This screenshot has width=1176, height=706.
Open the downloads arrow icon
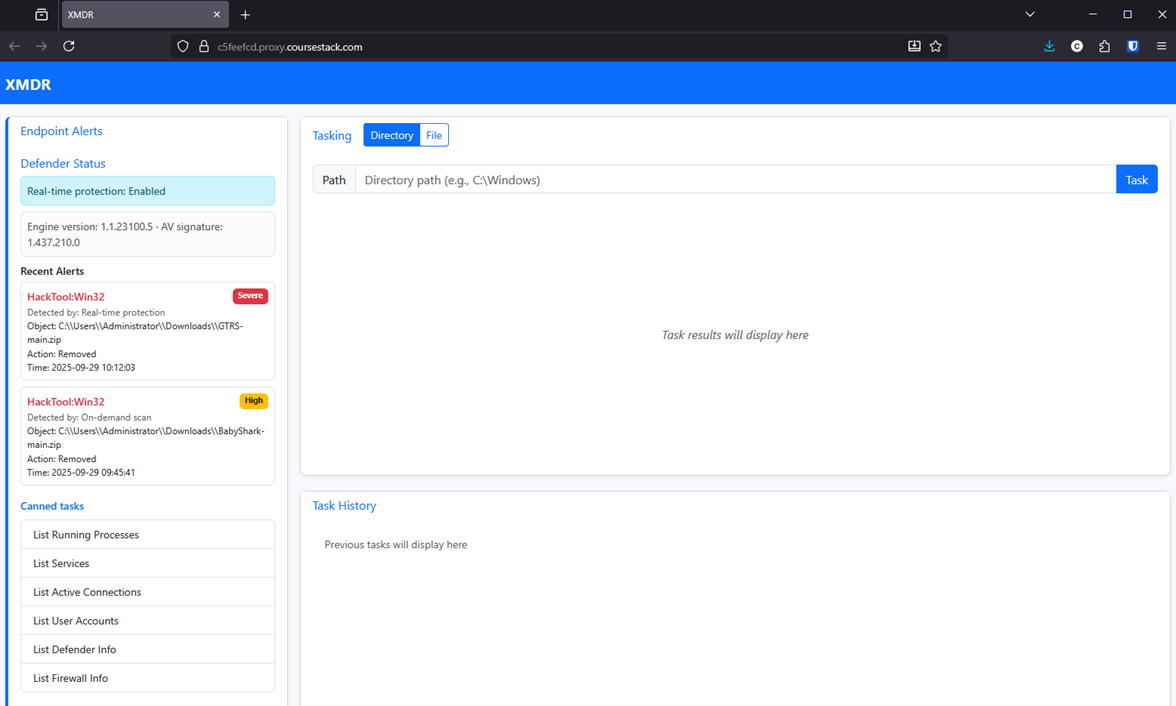point(1049,46)
